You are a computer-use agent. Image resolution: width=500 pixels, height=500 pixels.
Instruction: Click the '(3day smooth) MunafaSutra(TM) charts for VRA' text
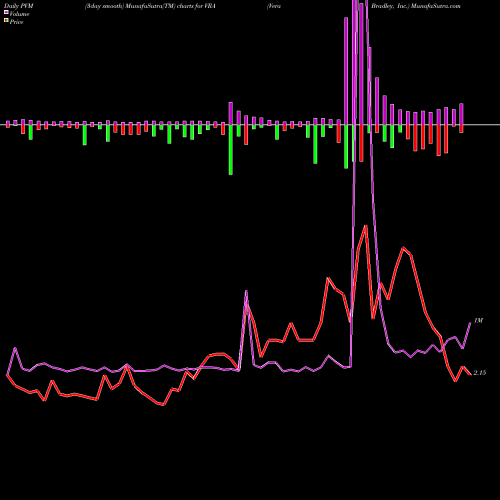150,6
